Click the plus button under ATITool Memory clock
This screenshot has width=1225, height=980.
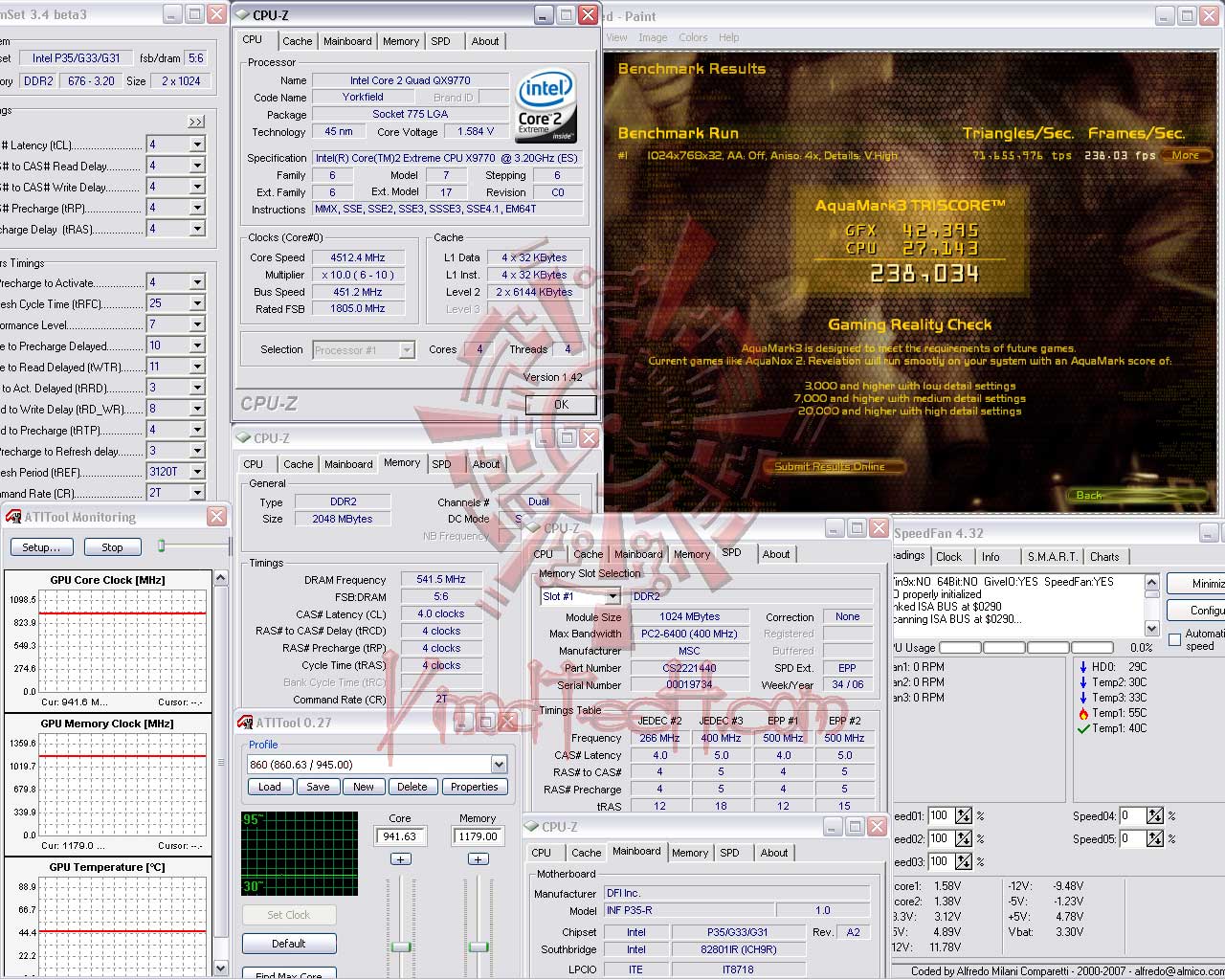click(x=478, y=858)
